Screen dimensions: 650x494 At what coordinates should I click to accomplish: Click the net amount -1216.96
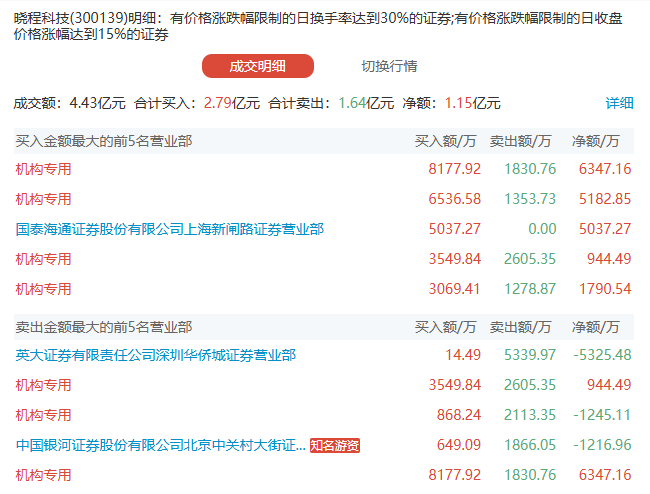(602, 445)
